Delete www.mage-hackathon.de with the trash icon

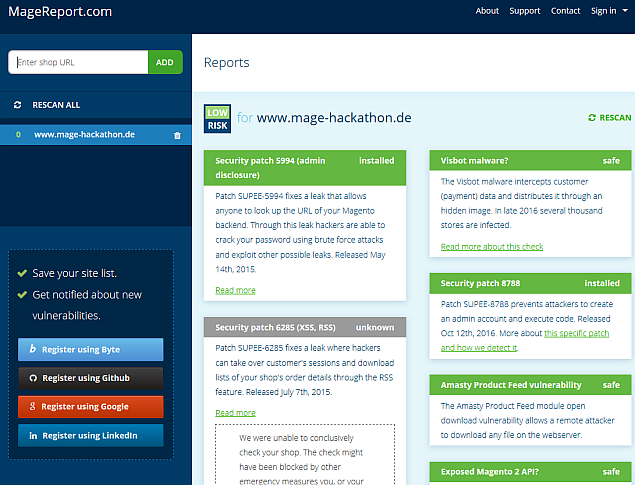click(177, 135)
